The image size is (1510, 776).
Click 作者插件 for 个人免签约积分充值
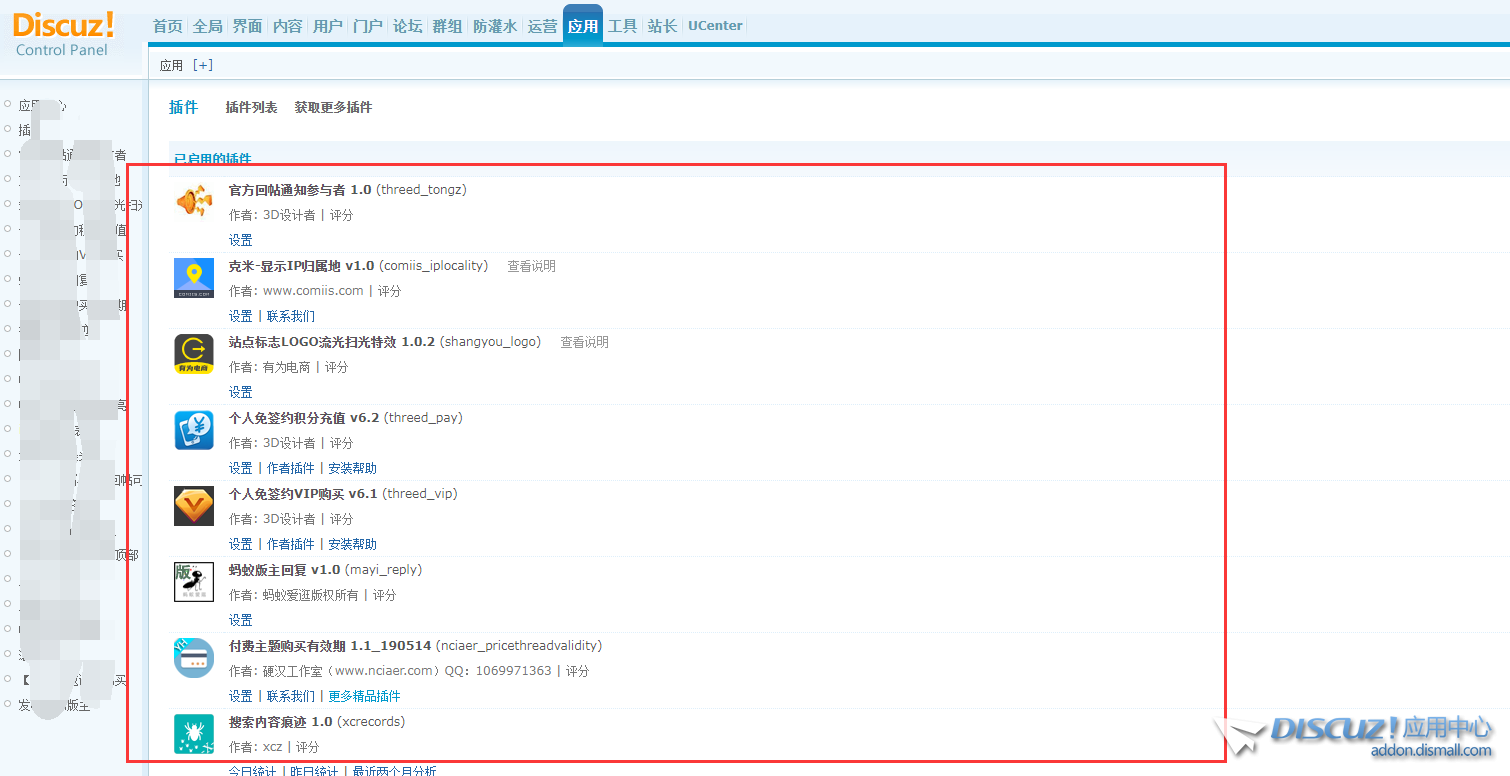tap(290, 468)
